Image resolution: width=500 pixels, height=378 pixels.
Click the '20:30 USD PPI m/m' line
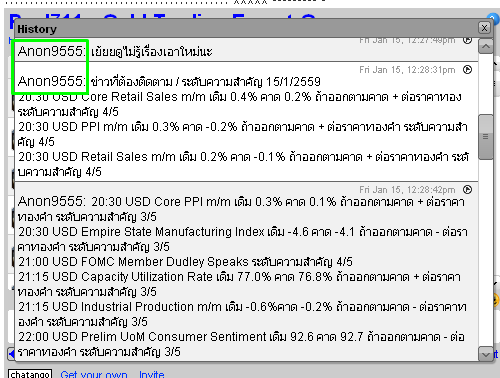(x=243, y=127)
